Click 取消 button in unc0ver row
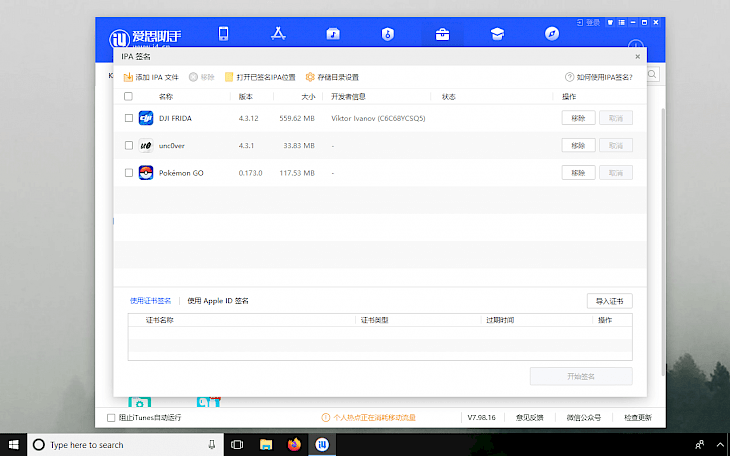This screenshot has height=456, width=730. [615, 145]
